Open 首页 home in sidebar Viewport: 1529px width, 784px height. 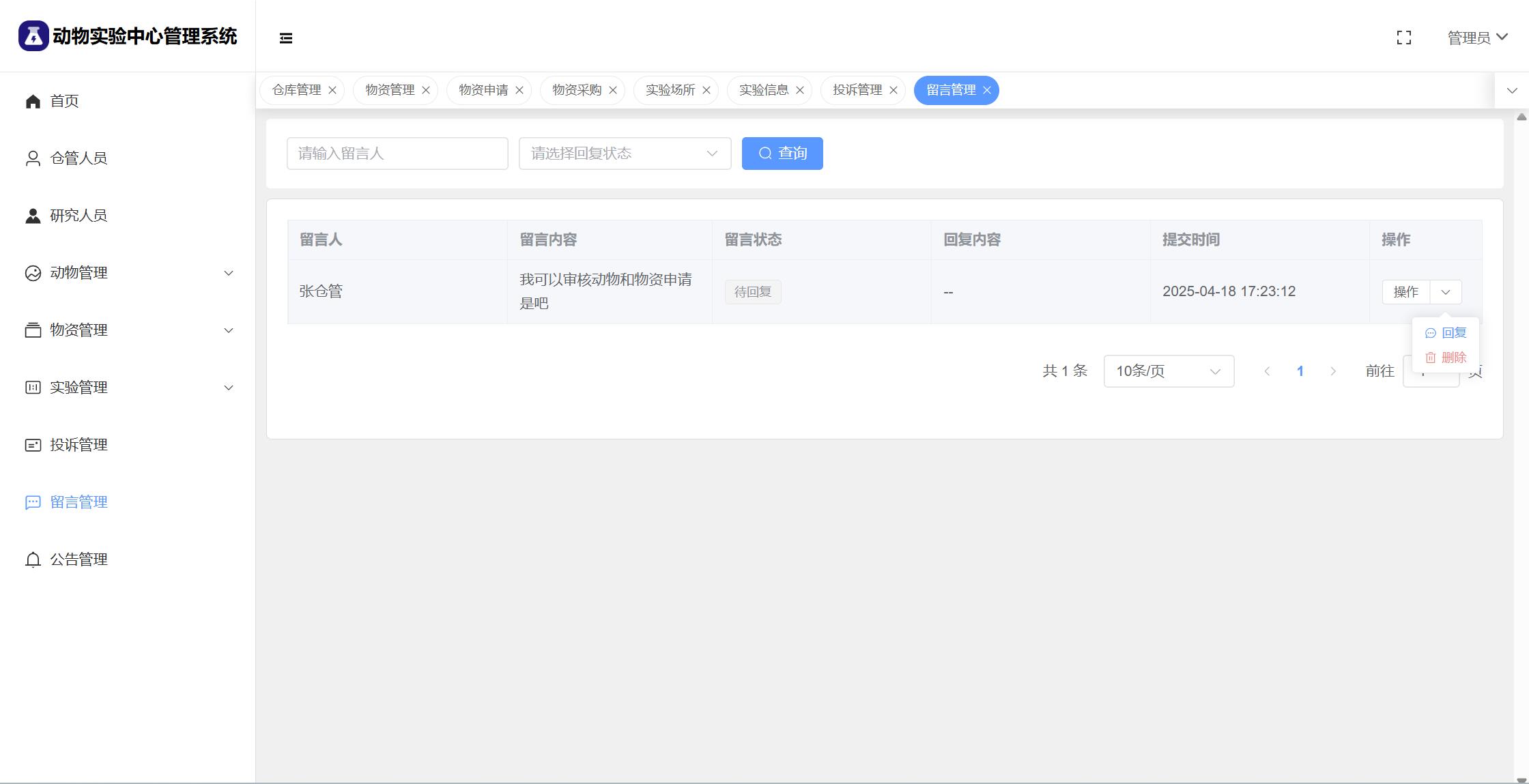pos(64,101)
